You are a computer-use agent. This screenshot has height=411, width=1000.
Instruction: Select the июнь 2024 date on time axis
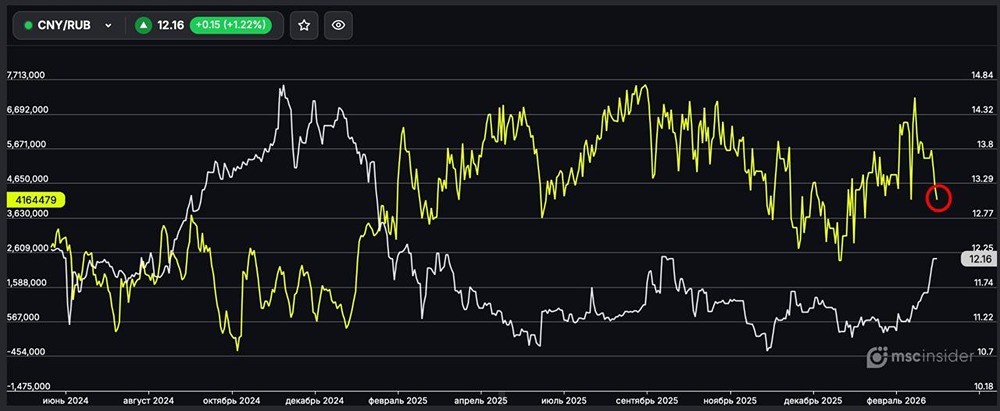click(65, 400)
